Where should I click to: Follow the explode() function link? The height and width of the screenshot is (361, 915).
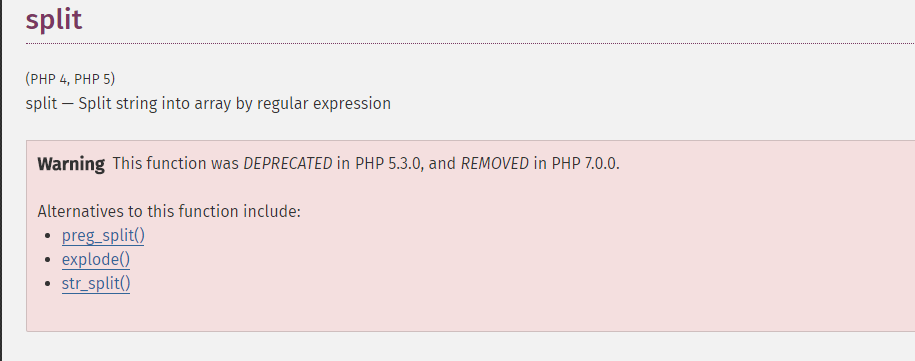96,260
